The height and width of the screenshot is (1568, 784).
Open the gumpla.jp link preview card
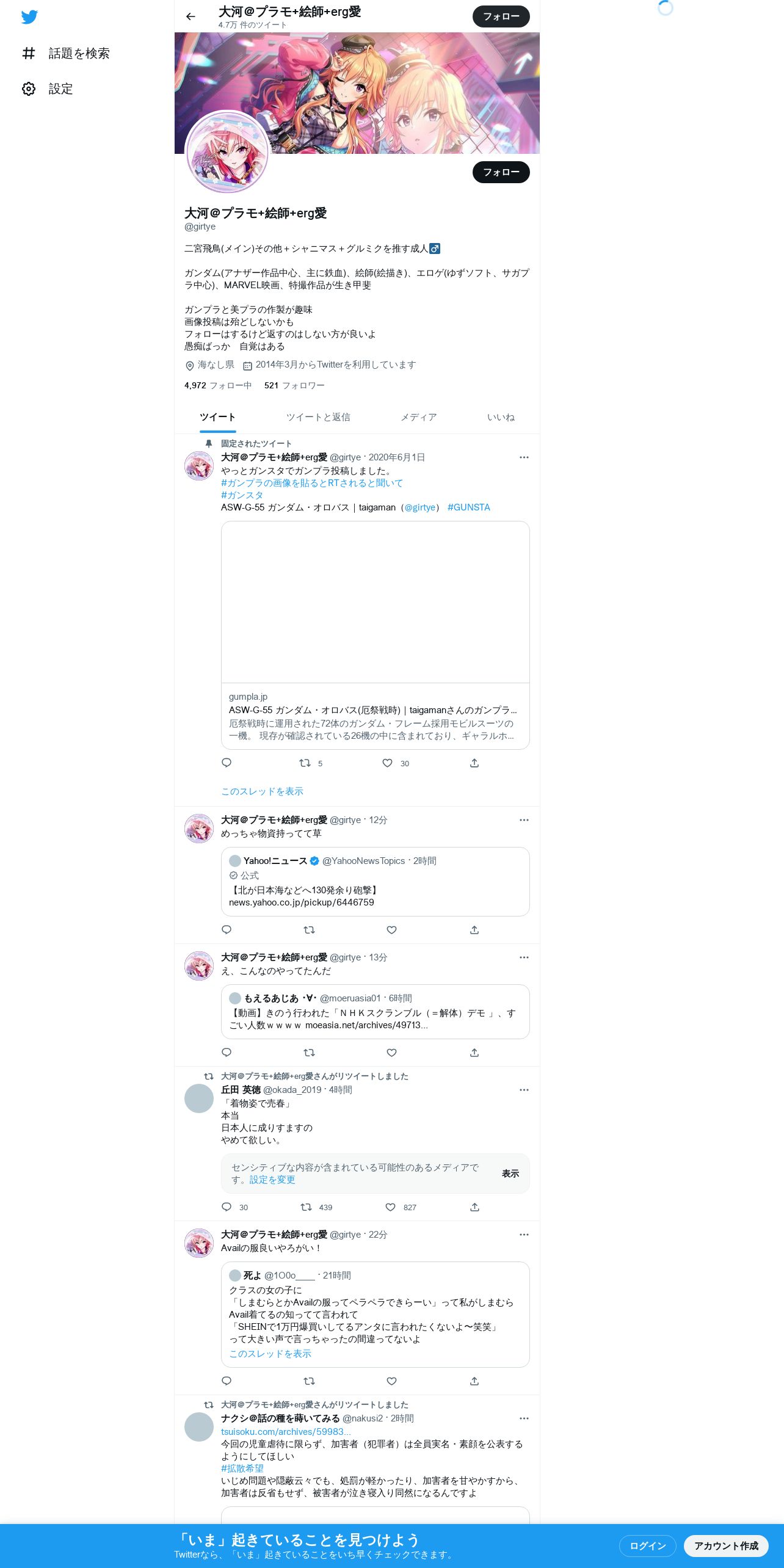pyautogui.click(x=376, y=635)
